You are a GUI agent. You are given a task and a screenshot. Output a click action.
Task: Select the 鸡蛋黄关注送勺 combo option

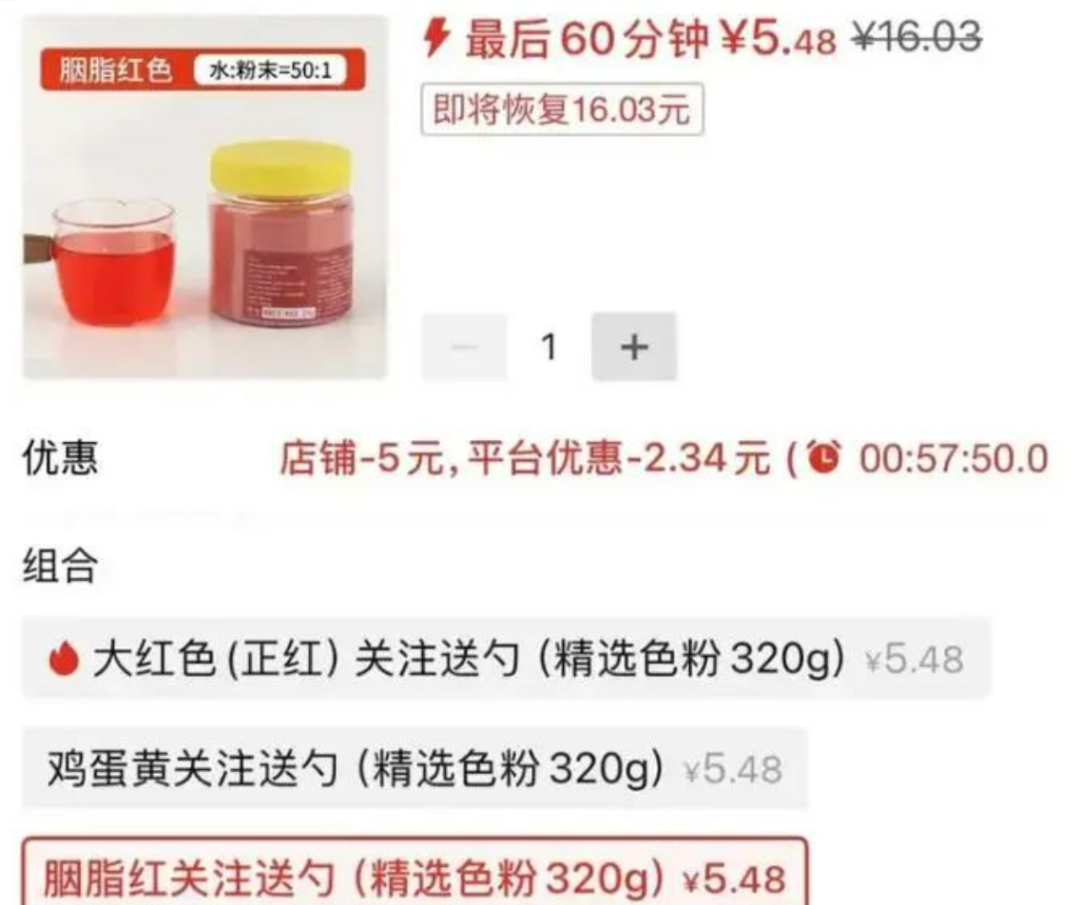tap(415, 768)
